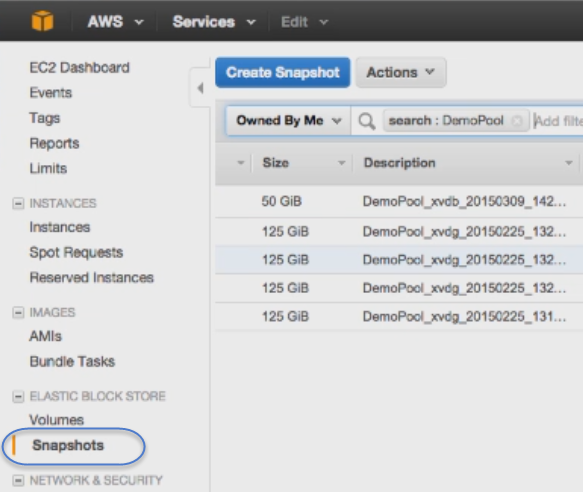The width and height of the screenshot is (583, 492).
Task: Click the Add filter input field
Action: [558, 121]
